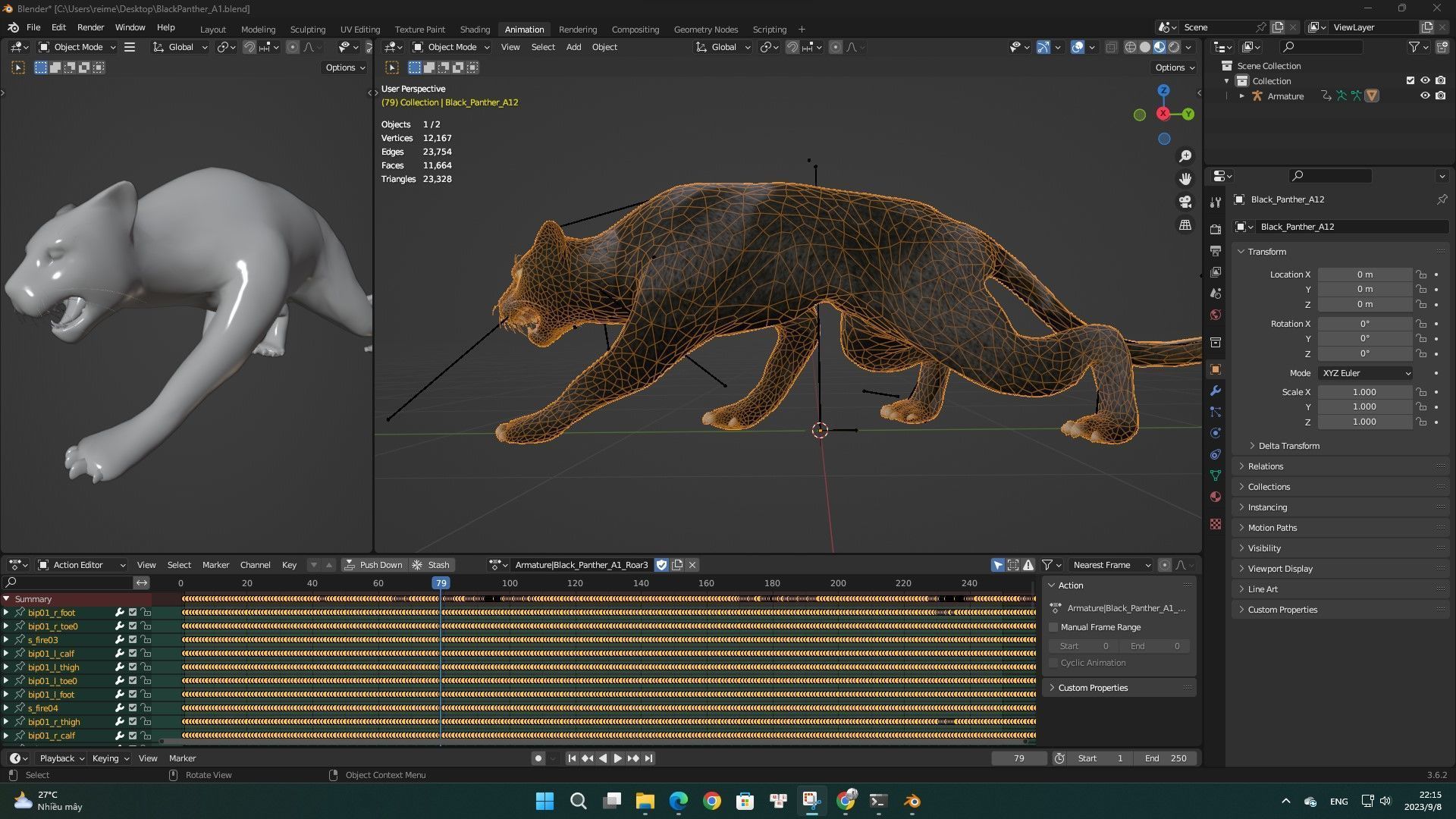This screenshot has width=1456, height=819.
Task: Unlink the Roar3 action with X icon
Action: pyautogui.click(x=692, y=565)
